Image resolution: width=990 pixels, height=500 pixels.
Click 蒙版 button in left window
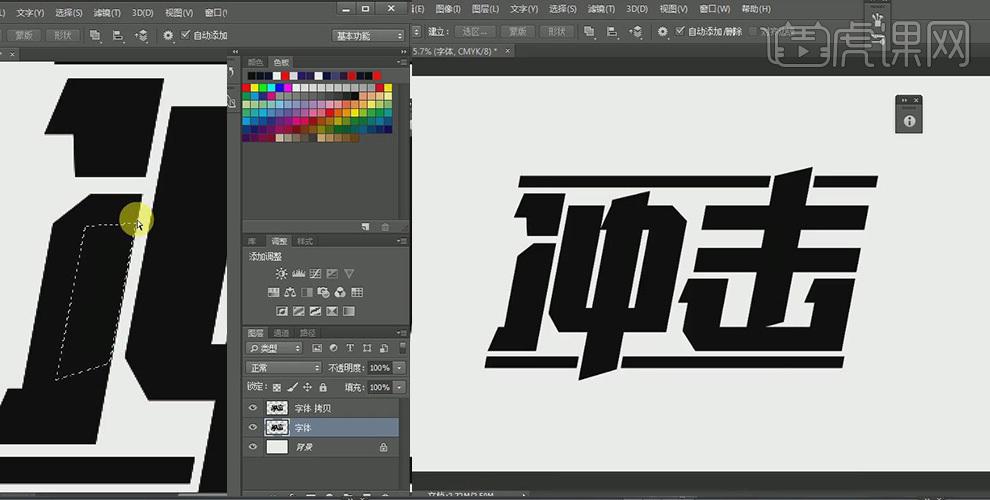pyautogui.click(x=24, y=35)
